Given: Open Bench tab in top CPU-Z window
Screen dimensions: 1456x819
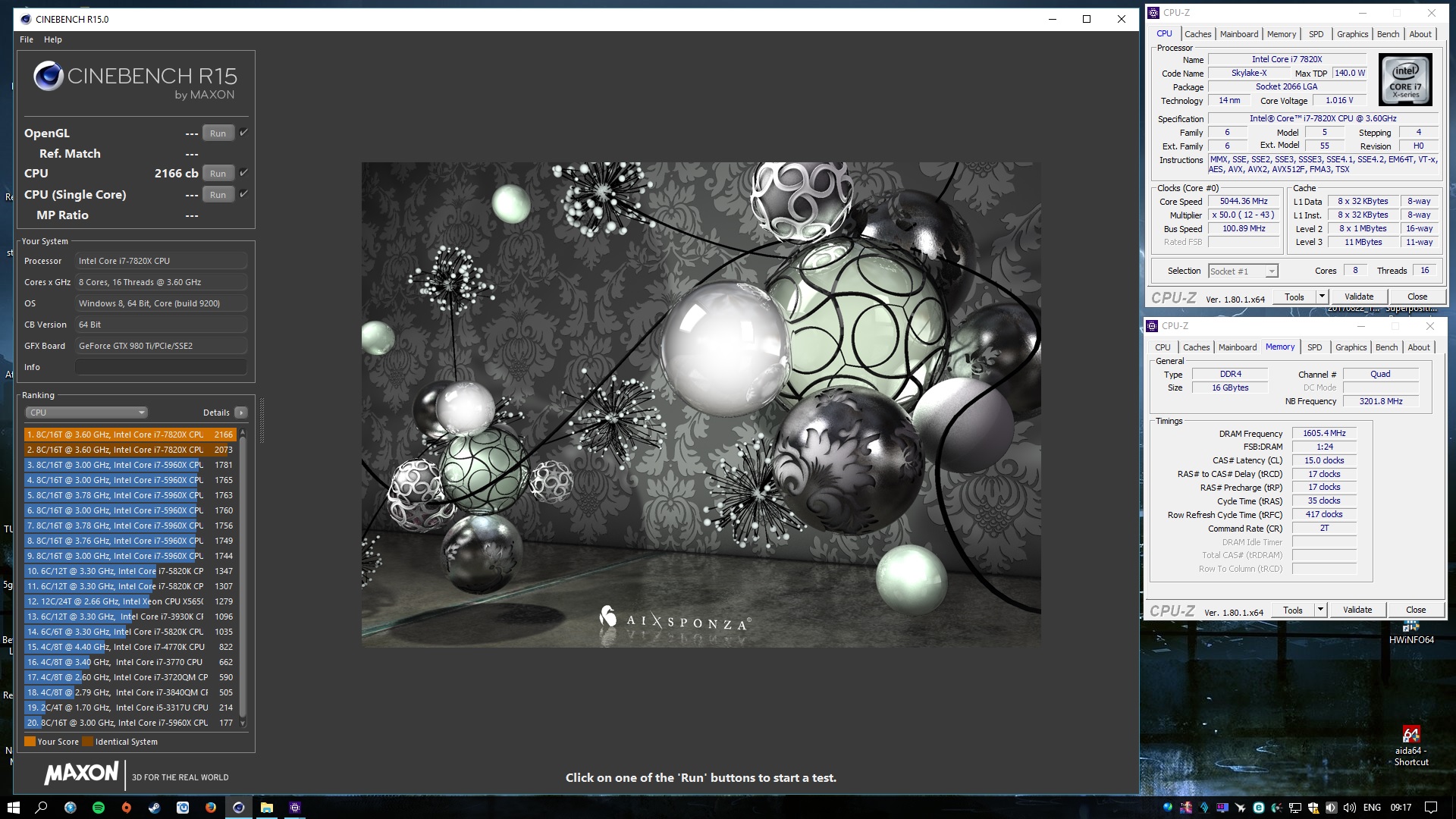Looking at the screenshot, I should point(1388,34).
